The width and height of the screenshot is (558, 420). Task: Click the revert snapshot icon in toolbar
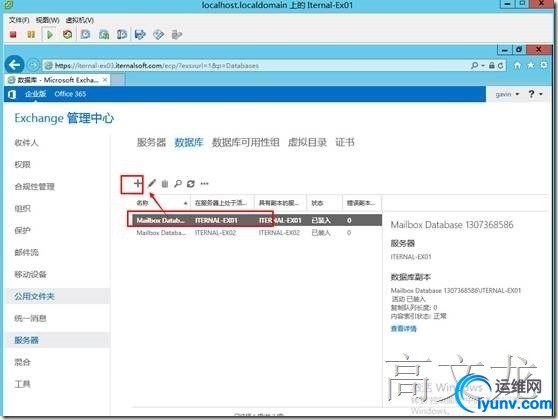tap(104, 35)
